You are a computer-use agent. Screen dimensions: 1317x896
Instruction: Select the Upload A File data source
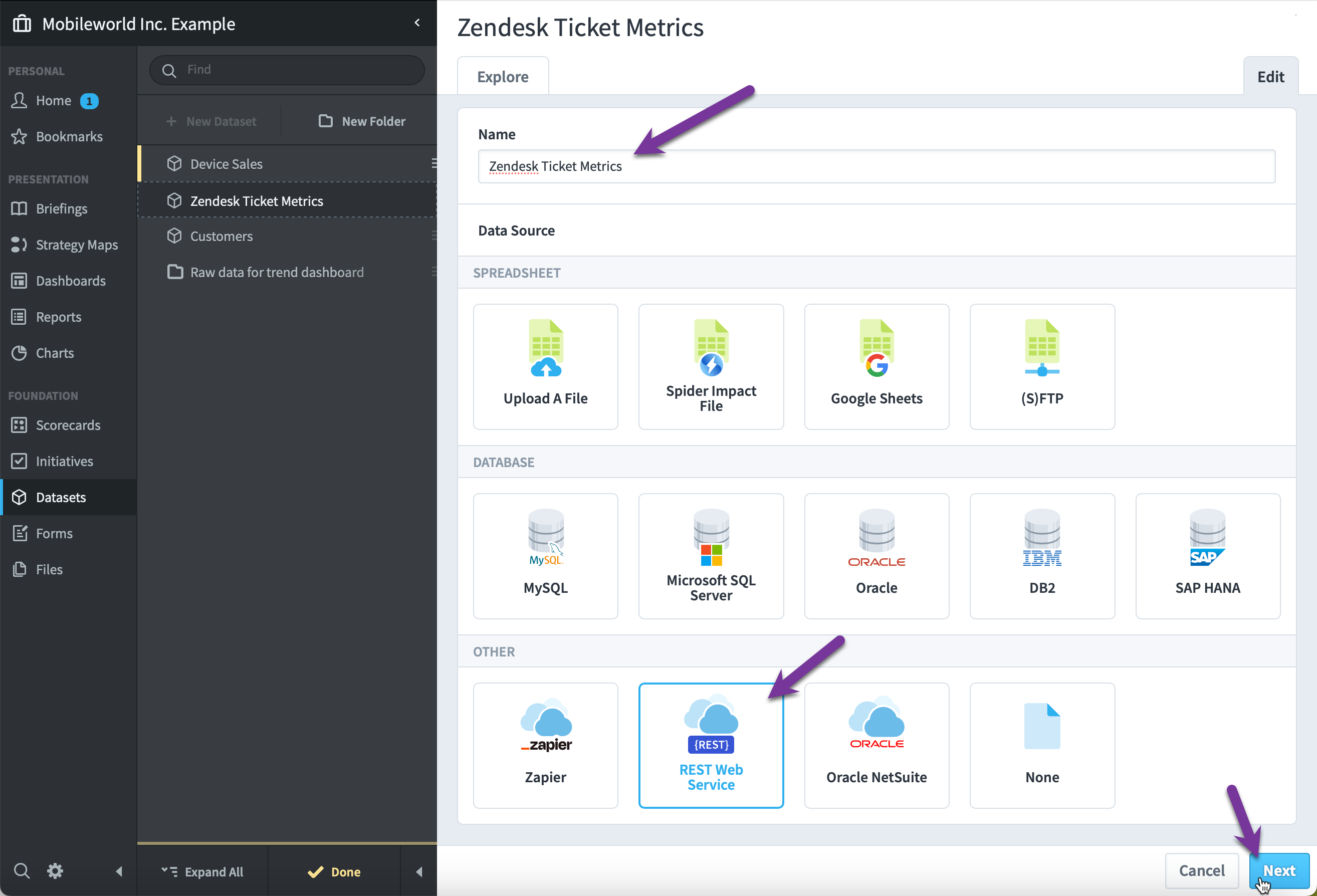coord(545,366)
